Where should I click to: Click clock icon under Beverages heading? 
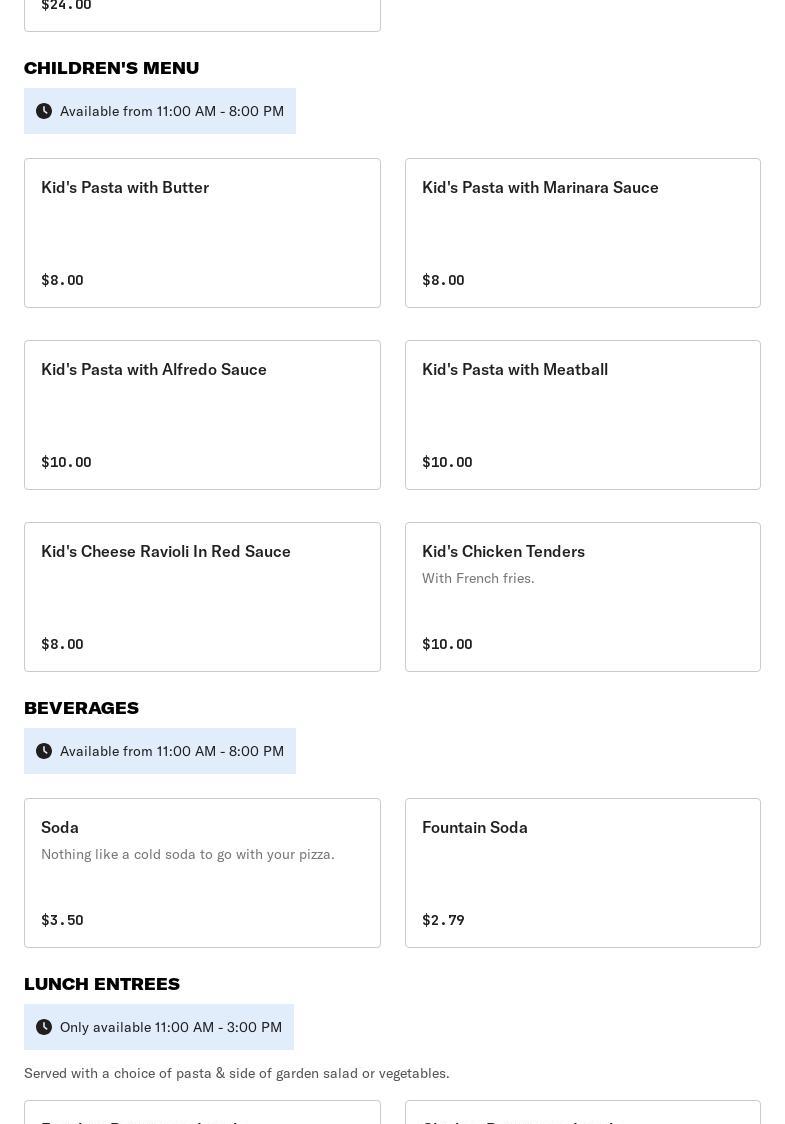(x=44, y=751)
